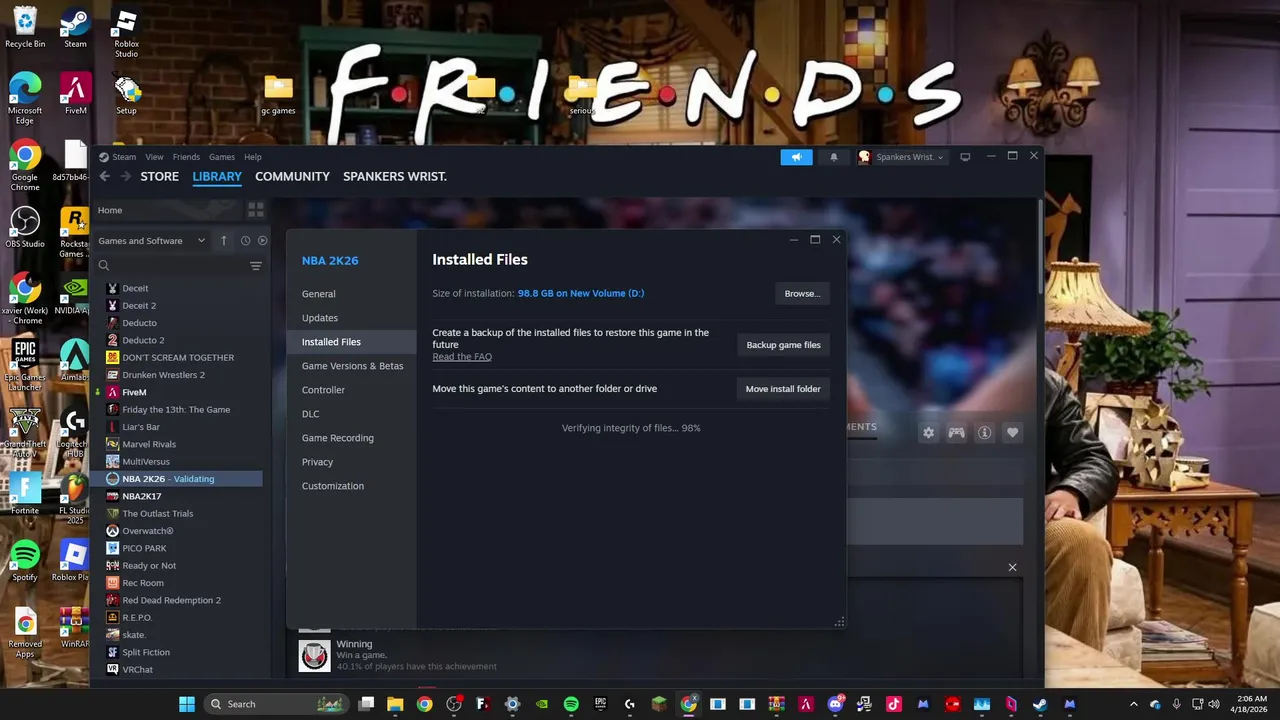This screenshot has width=1280, height=720.
Task: Enter Big Picture mode via monitor icon
Action: pos(965,157)
